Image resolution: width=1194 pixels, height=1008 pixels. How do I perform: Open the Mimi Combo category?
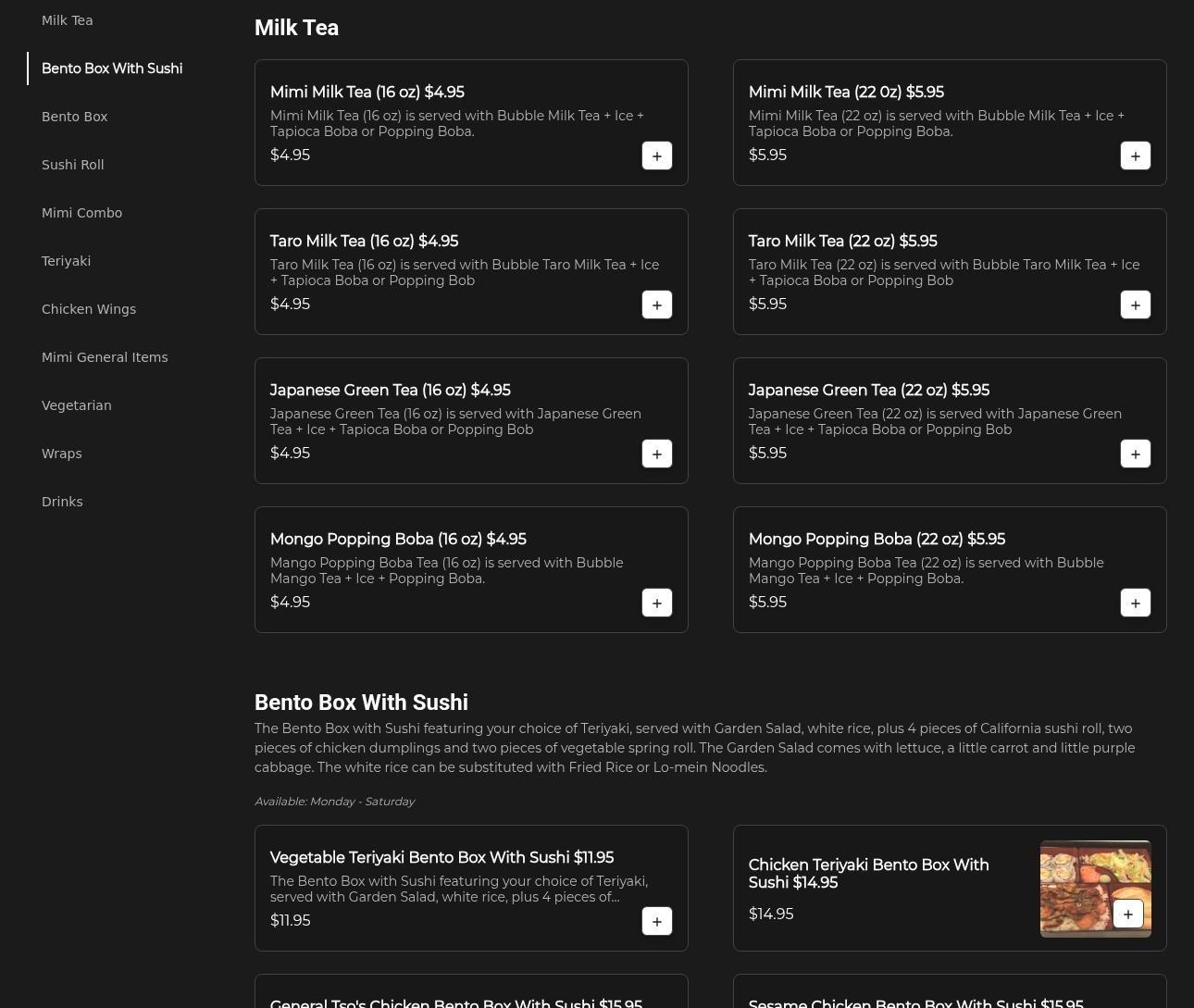[x=81, y=213]
